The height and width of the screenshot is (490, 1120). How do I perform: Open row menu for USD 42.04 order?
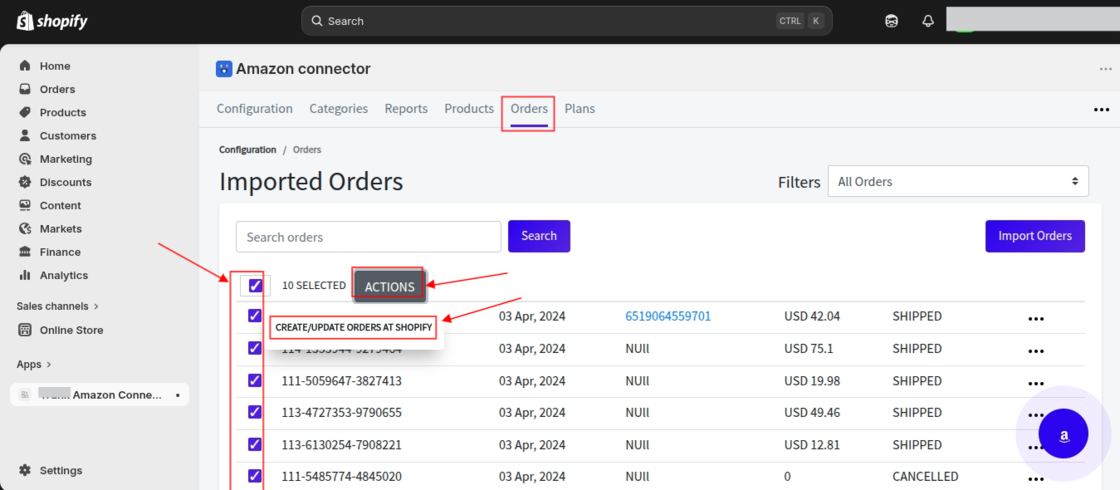pyautogui.click(x=1036, y=319)
